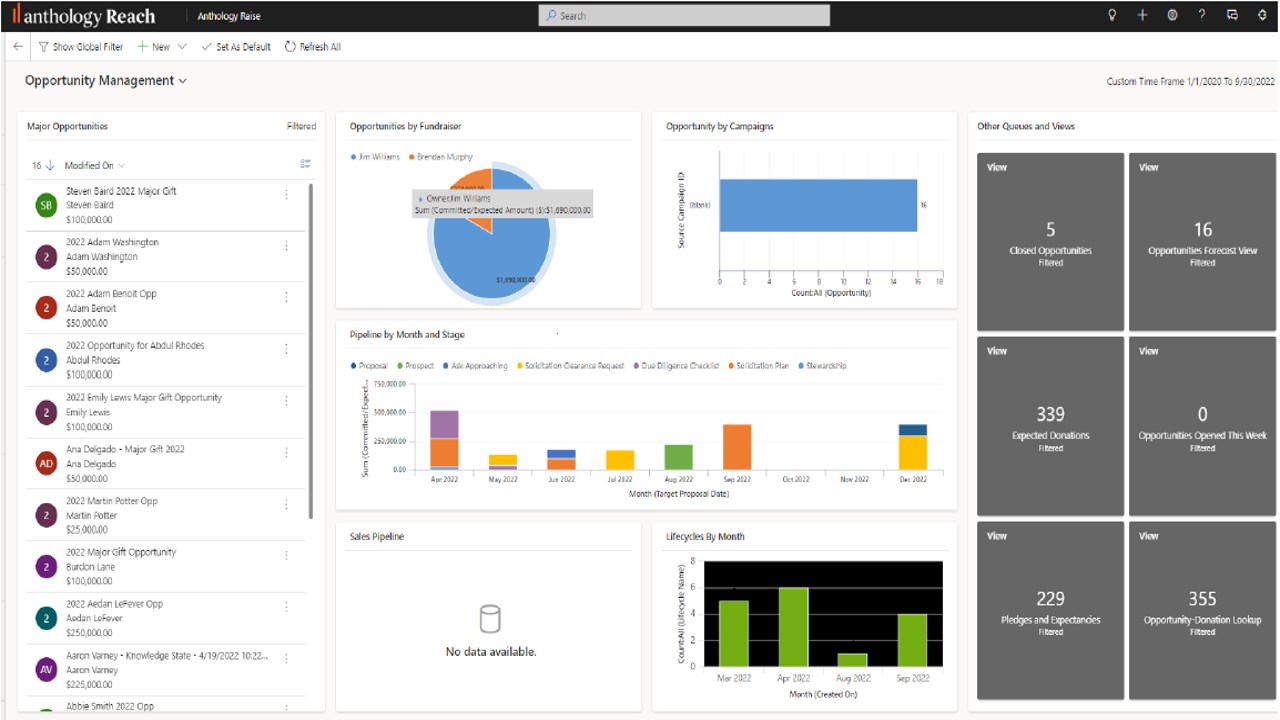Expand the New button dropdown chevron
Viewport: 1280px width, 720px height.
click(x=181, y=47)
